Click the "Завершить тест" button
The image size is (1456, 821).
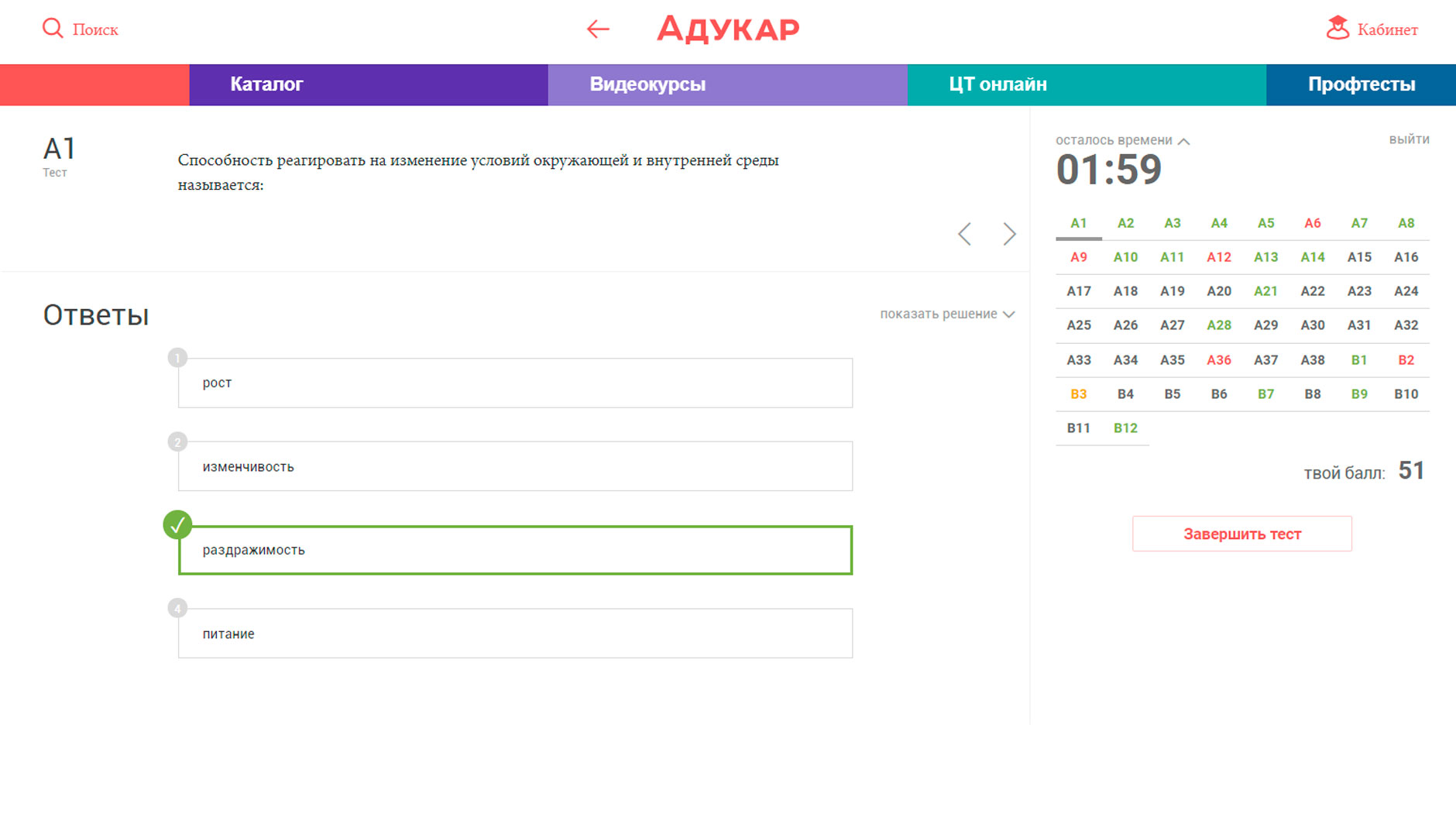[x=1241, y=534]
